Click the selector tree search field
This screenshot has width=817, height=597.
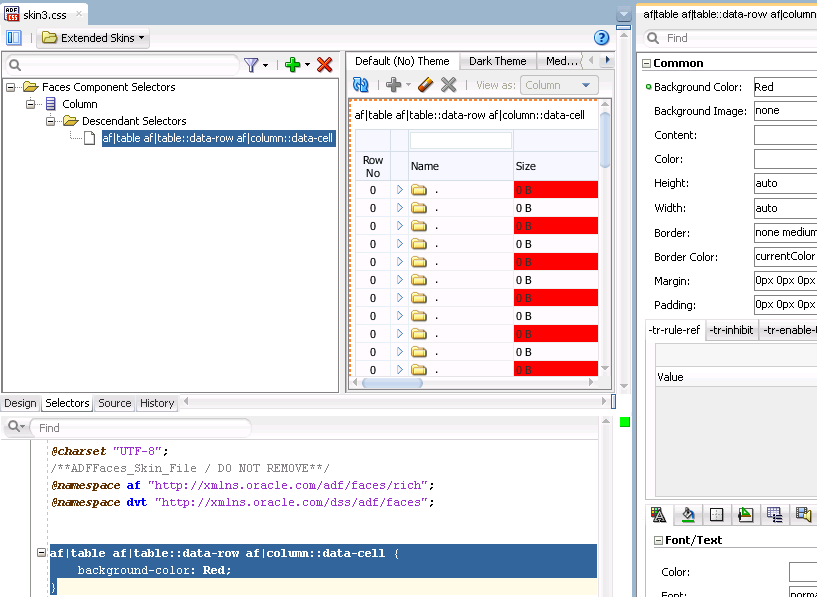[122, 65]
